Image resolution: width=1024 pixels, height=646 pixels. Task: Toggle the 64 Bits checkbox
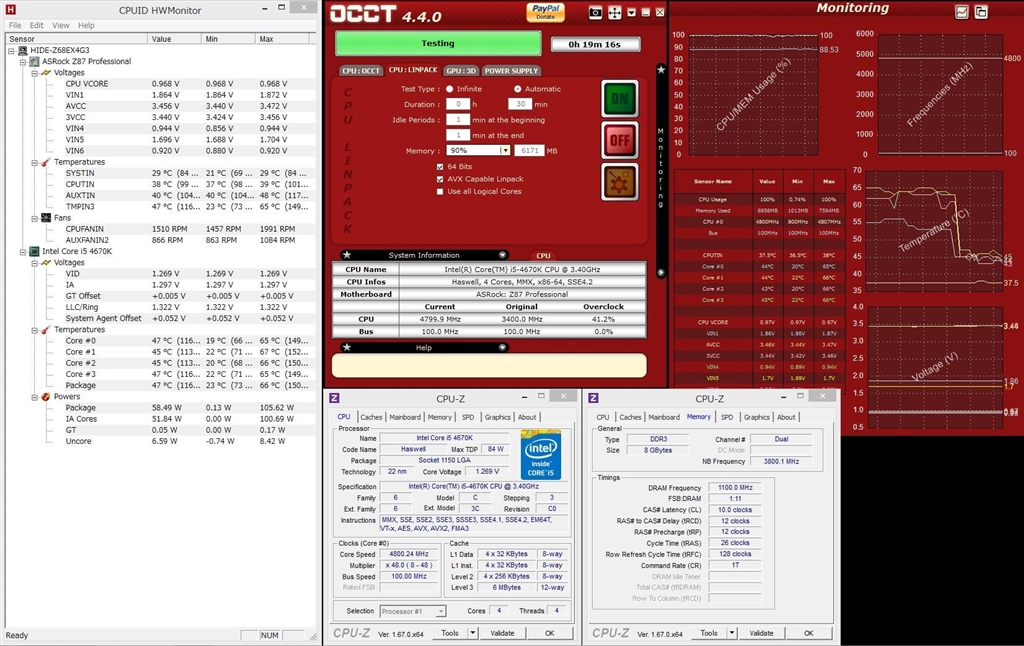pos(440,167)
